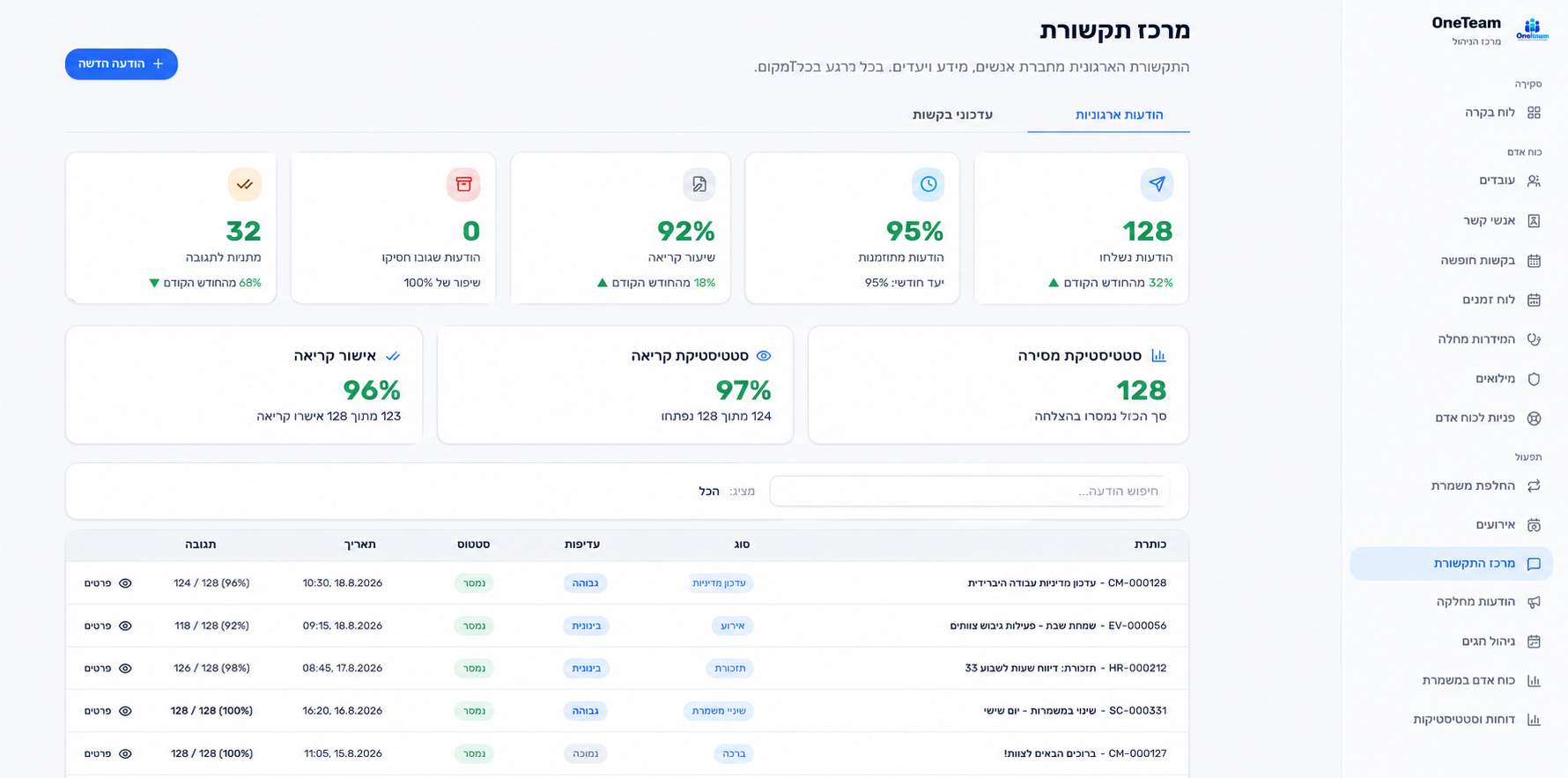Click the תאריך column header
The height and width of the screenshot is (778, 1568).
pos(359,545)
